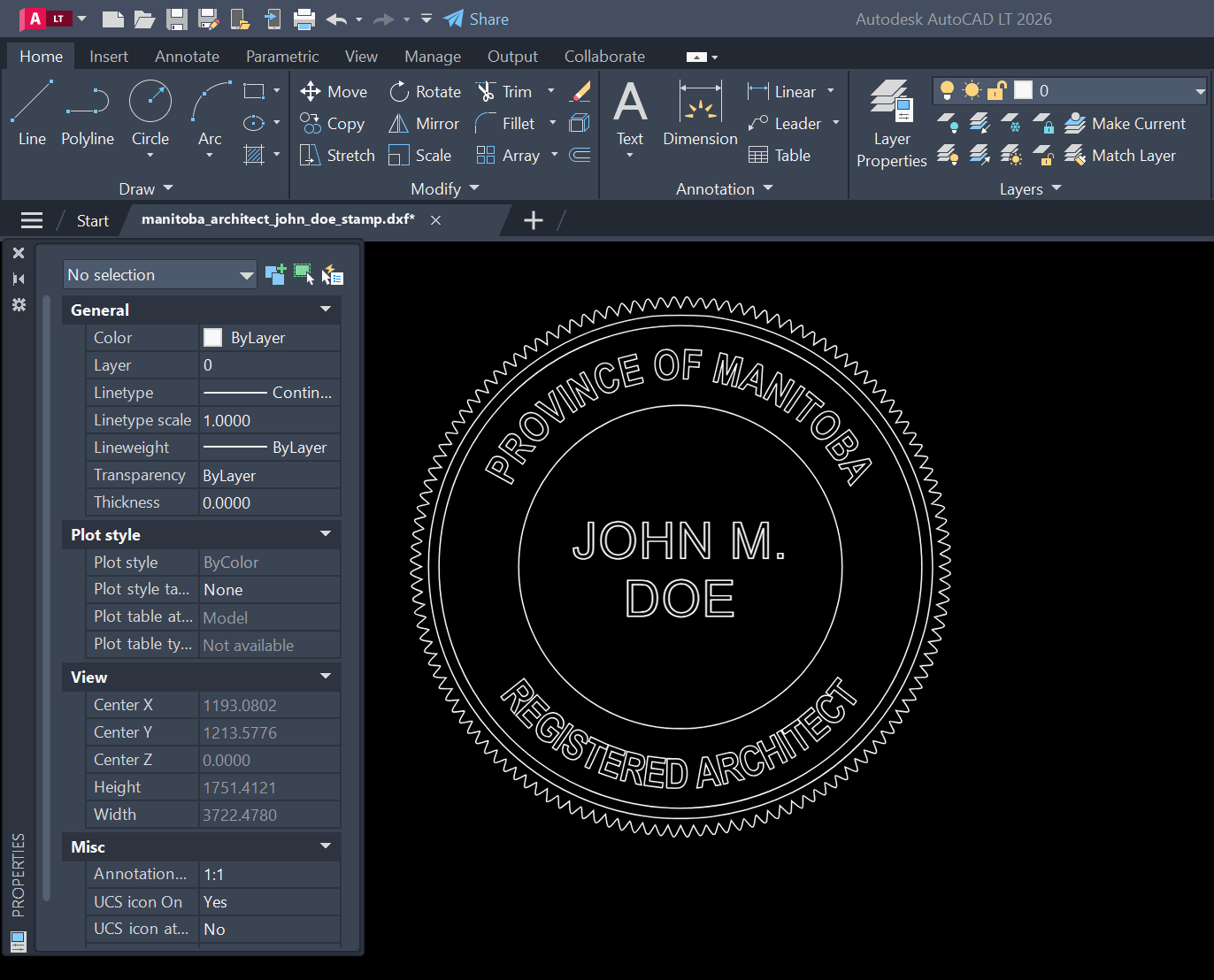Switch to the Start file tab
The image size is (1214, 980).
(x=93, y=221)
